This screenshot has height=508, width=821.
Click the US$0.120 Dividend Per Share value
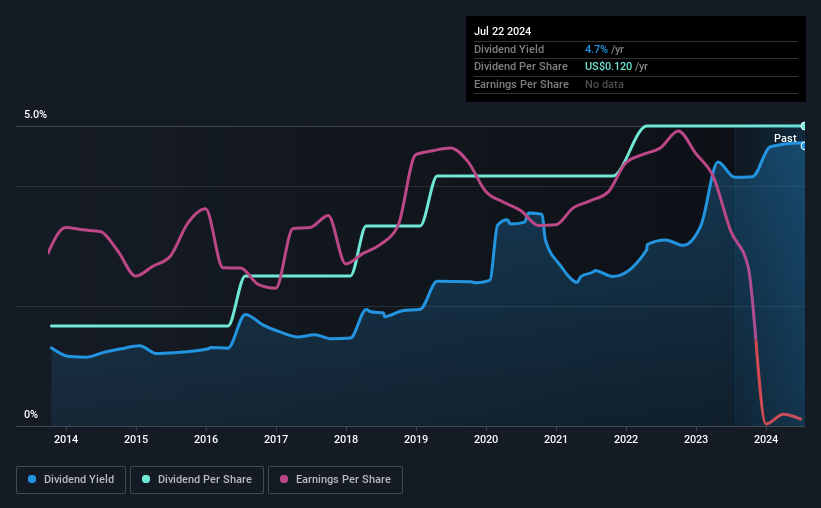tap(608, 67)
